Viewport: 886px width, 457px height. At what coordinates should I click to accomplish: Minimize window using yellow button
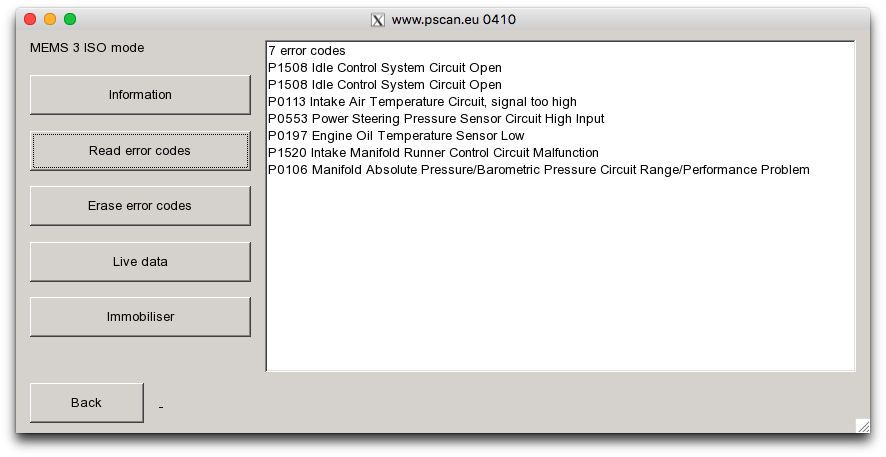(50, 19)
